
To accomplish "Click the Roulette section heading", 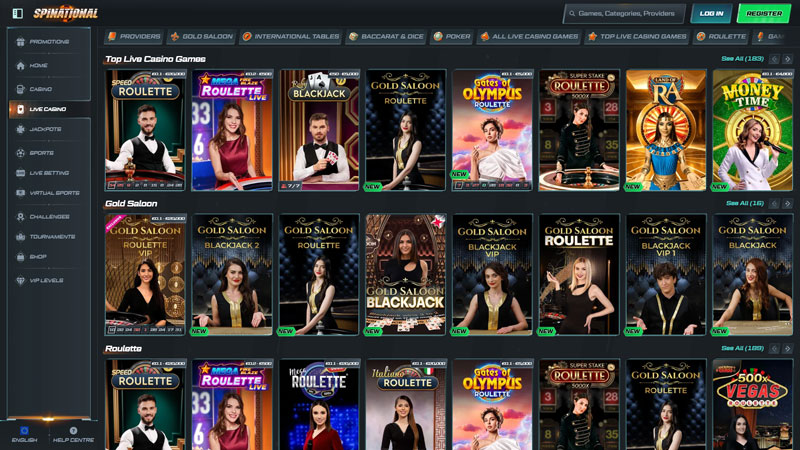I will (x=123, y=348).
